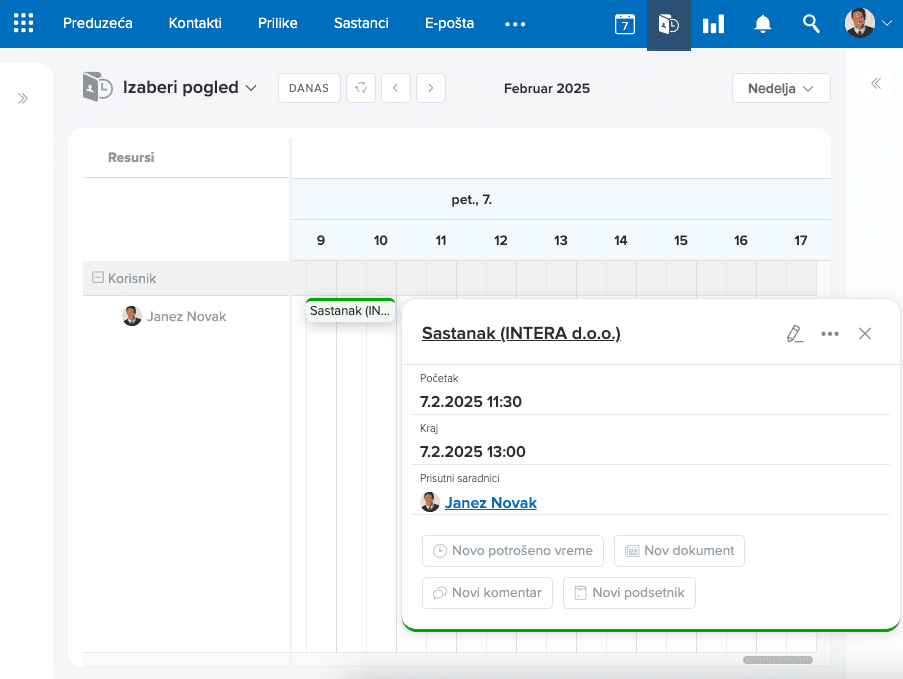This screenshot has height=679, width=903.
Task: Click the refresh icon button
Action: coord(361,88)
